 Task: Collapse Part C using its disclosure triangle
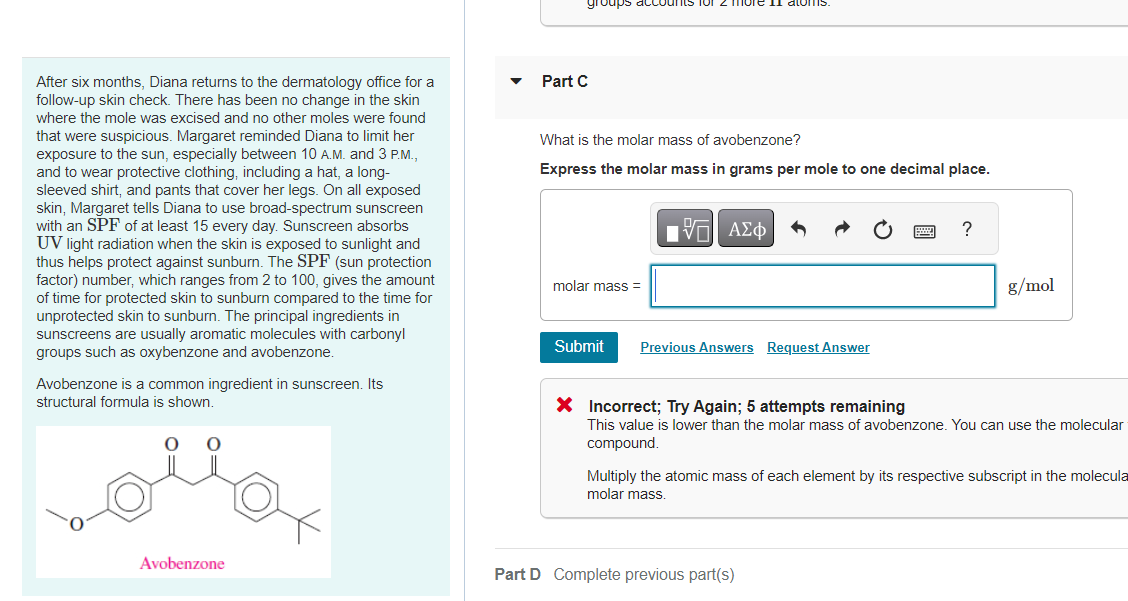click(x=514, y=81)
